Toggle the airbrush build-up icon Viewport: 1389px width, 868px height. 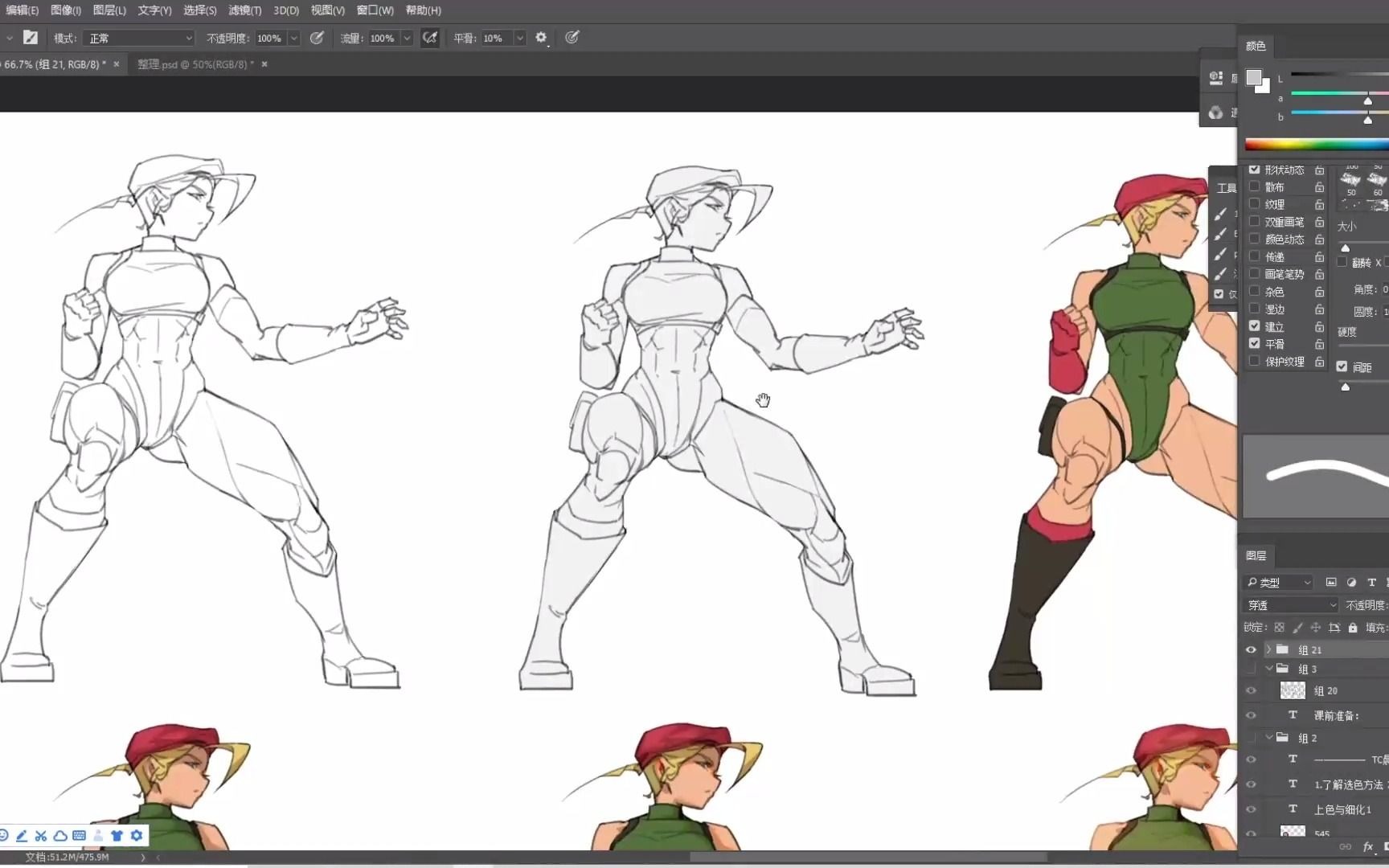tap(430, 38)
